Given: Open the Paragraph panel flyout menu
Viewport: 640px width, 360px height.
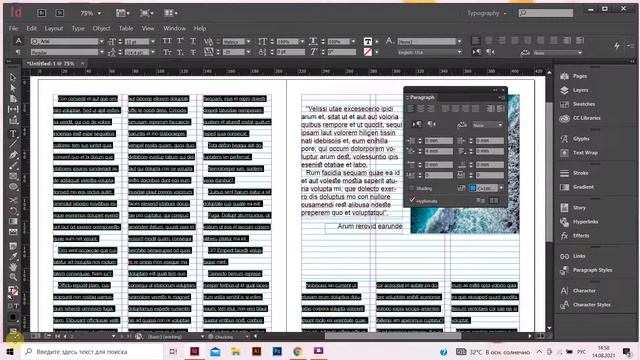Looking at the screenshot, I should (x=502, y=98).
